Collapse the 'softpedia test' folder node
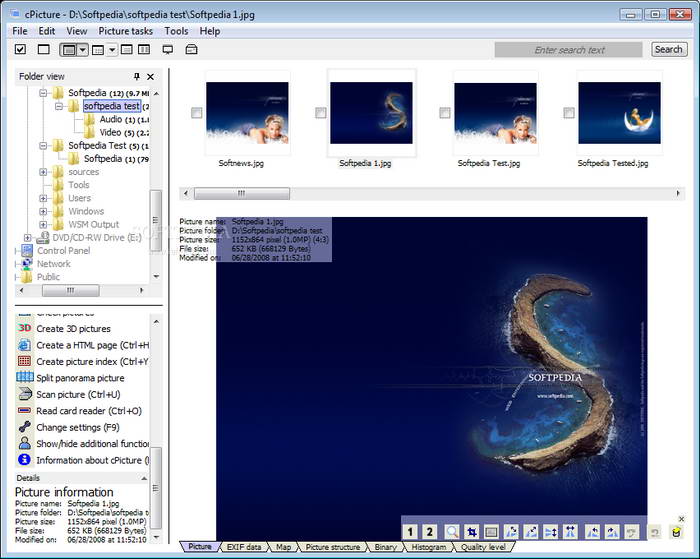Viewport: 700px width, 559px height. tap(59, 106)
